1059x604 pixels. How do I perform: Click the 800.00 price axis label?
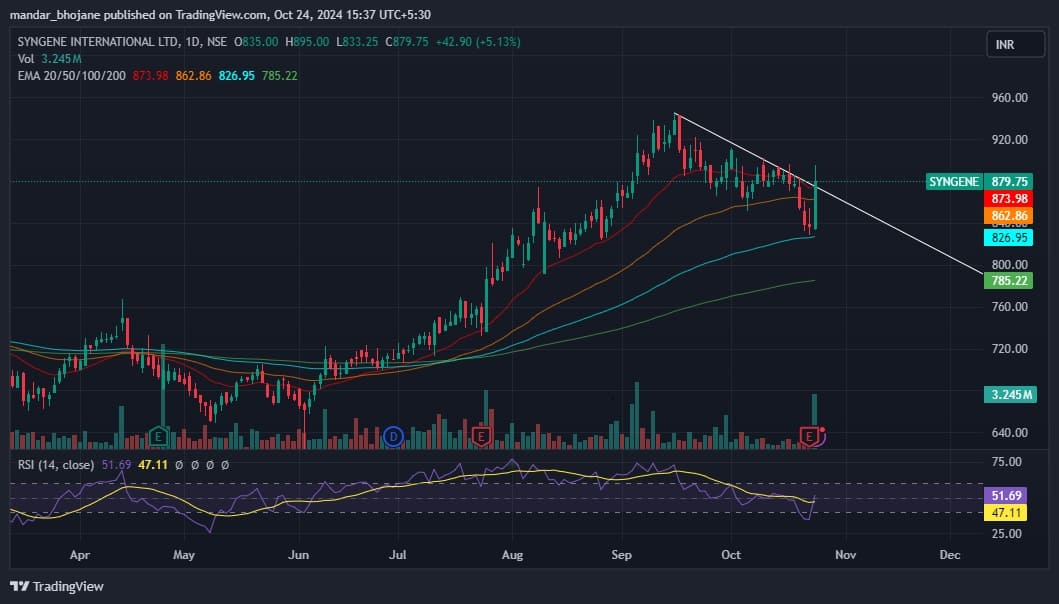[1010, 265]
